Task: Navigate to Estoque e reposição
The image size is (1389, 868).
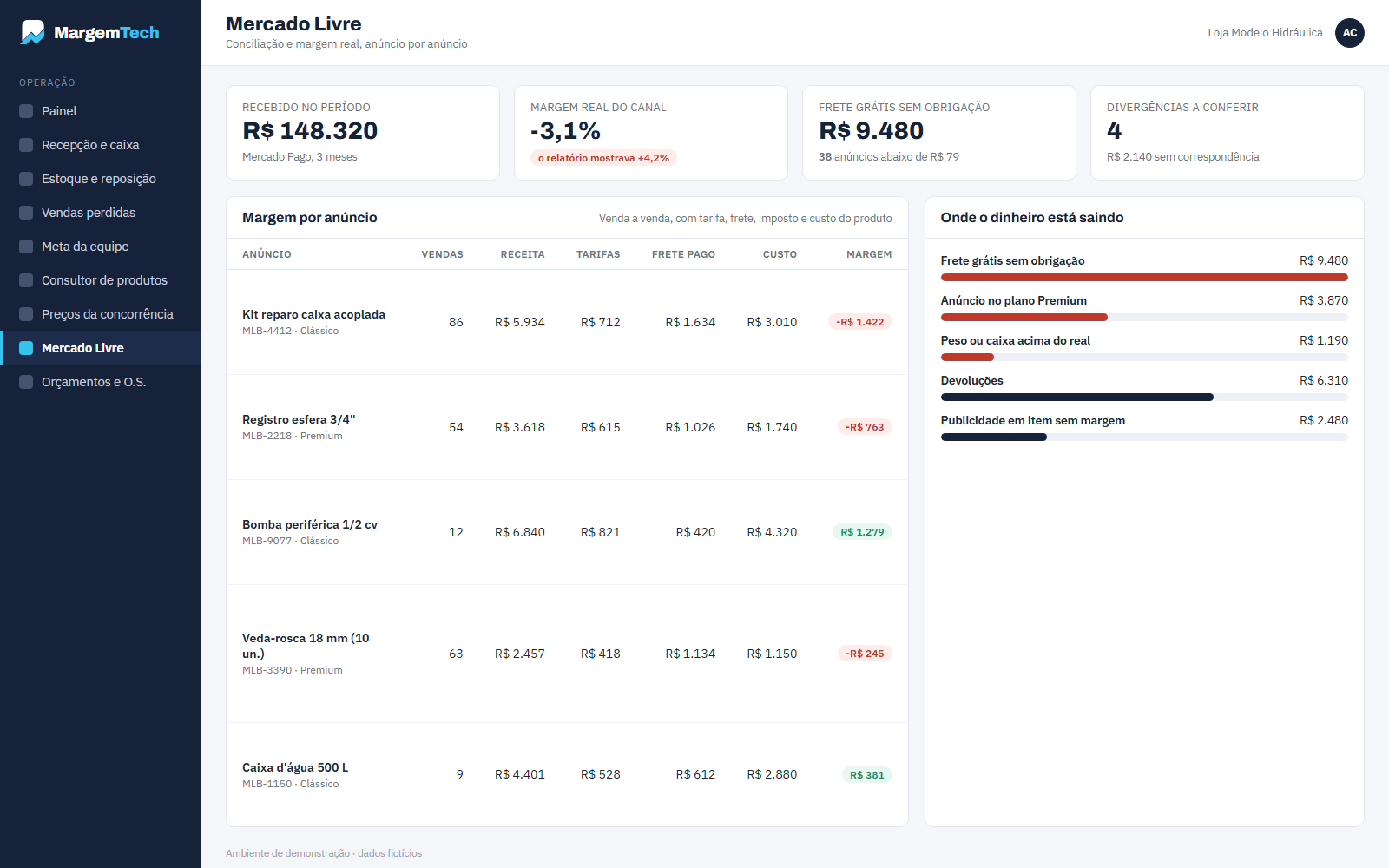Action: pos(101,179)
